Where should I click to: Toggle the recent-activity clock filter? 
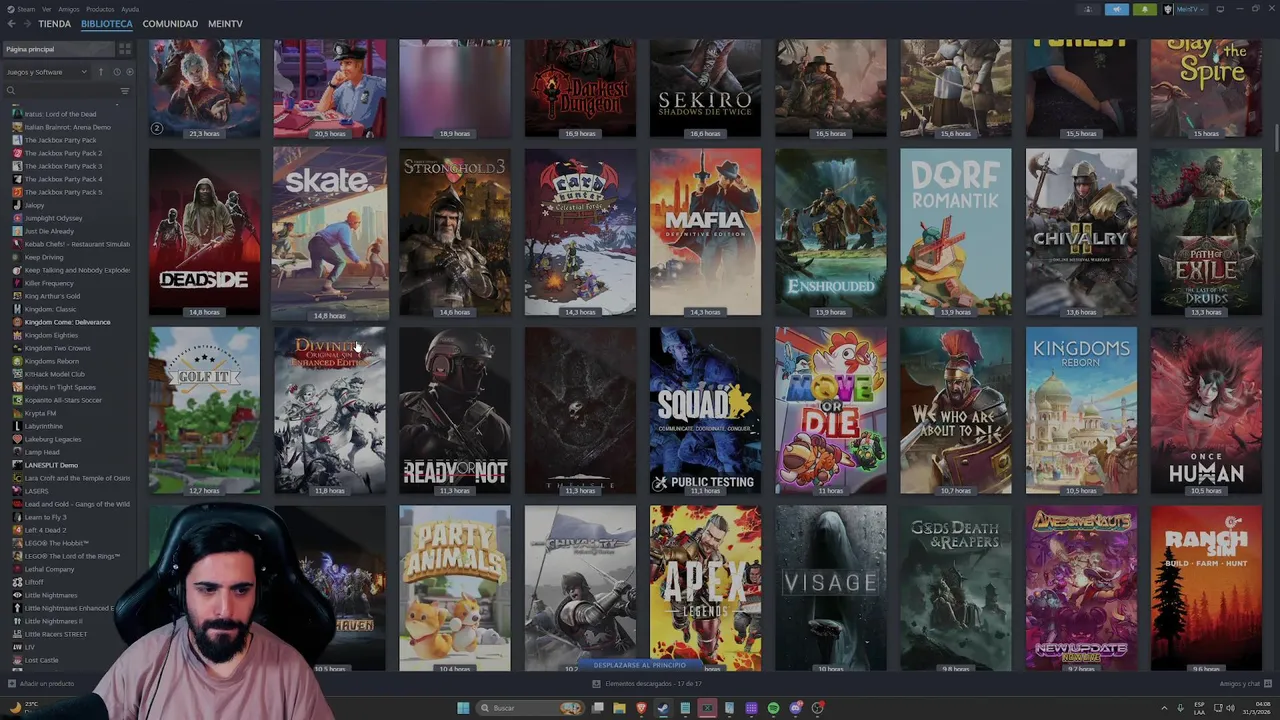click(x=116, y=72)
